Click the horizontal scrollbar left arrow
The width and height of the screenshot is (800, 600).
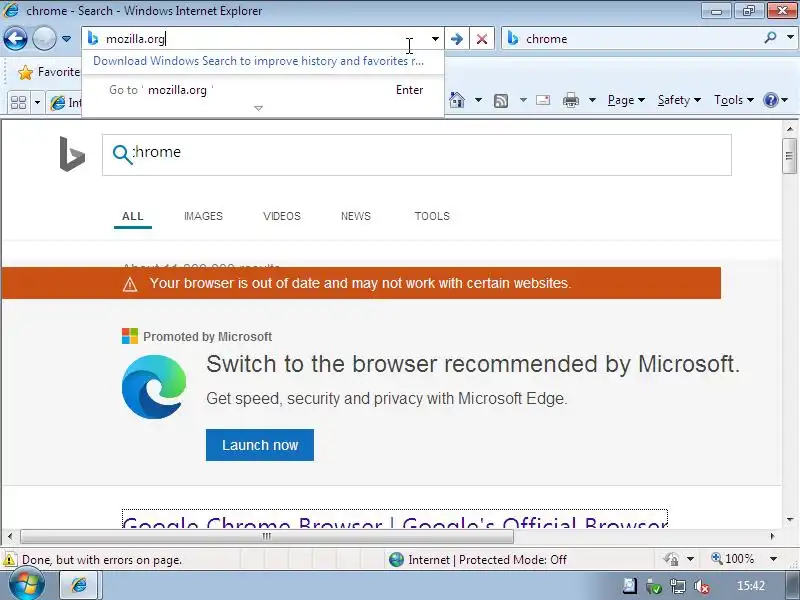tap(10, 536)
